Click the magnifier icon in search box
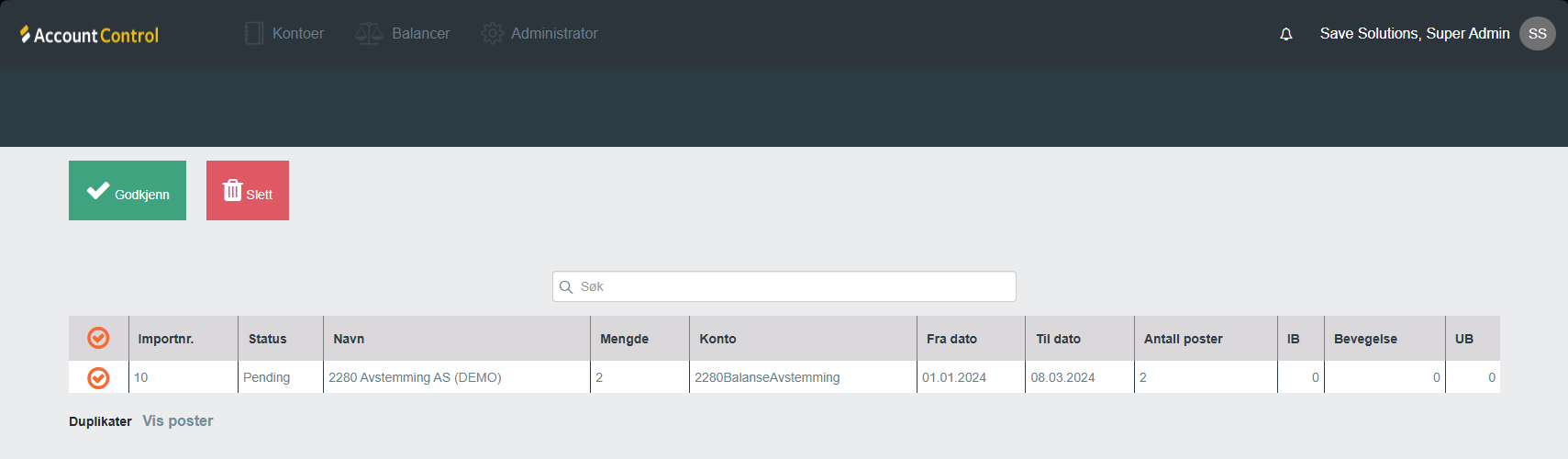 tap(566, 287)
